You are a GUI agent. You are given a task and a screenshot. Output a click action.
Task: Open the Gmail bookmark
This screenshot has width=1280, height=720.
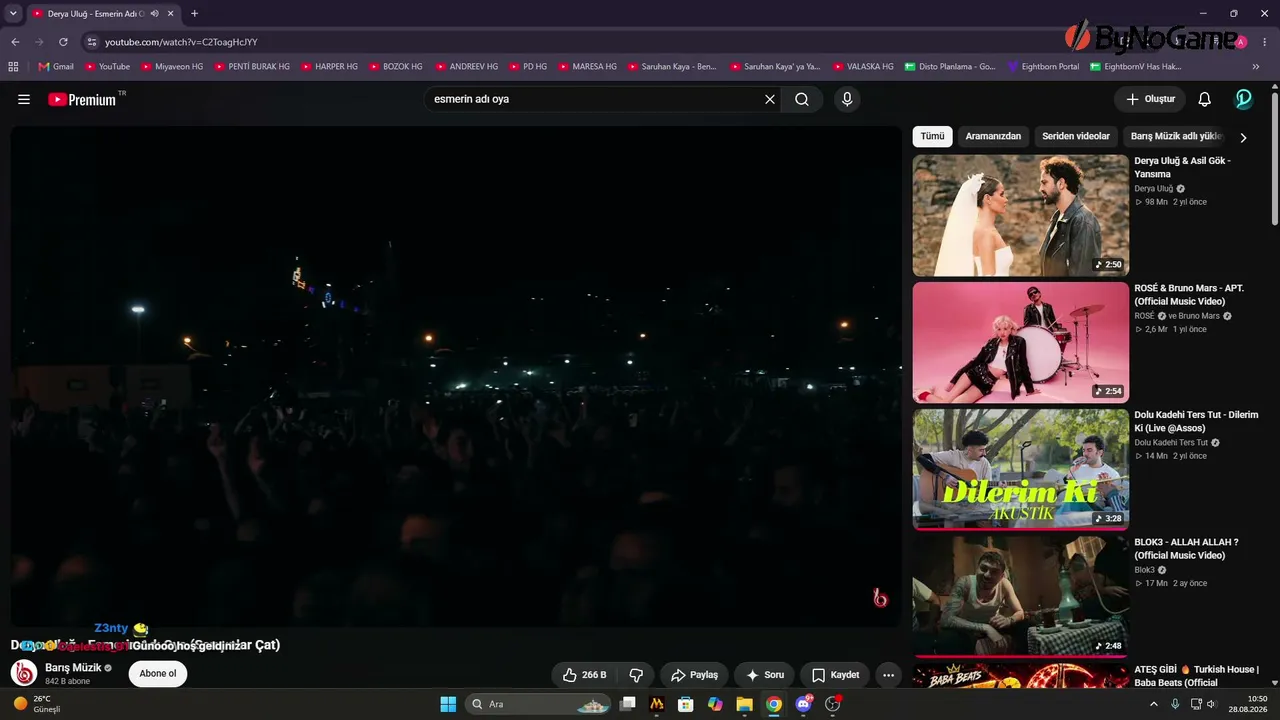tap(56, 67)
